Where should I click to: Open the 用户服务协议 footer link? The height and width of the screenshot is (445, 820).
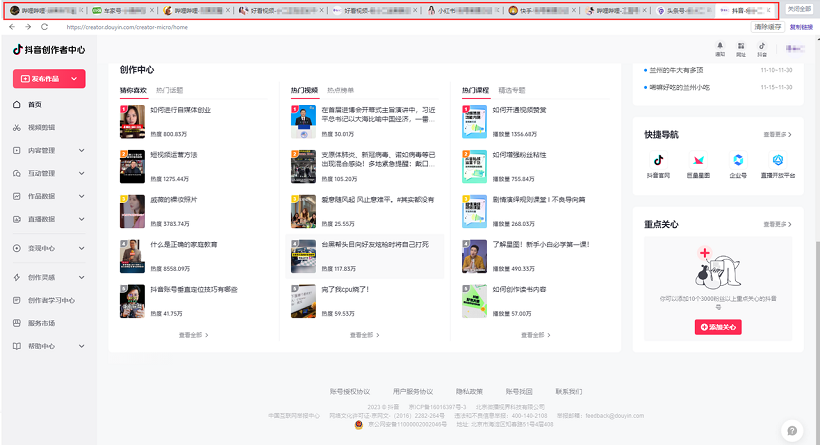[413, 392]
